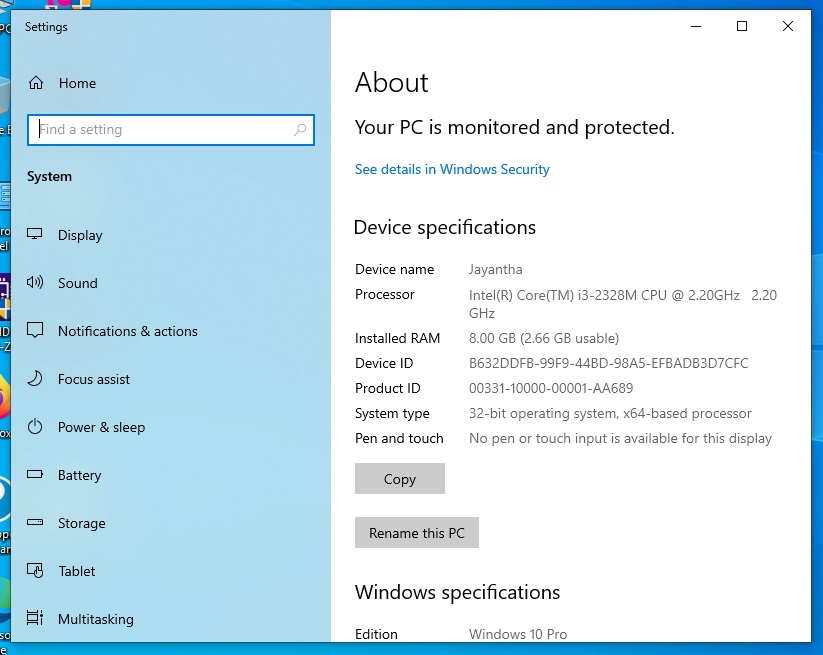The image size is (823, 655).
Task: Click the Processor label
Action: click(x=385, y=294)
